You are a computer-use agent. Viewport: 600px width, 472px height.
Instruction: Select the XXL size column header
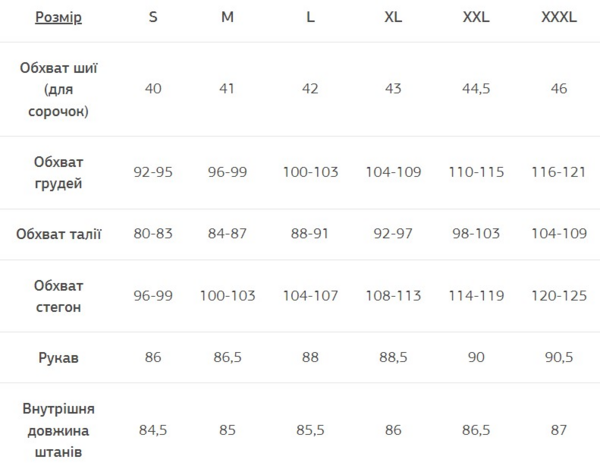476,18
